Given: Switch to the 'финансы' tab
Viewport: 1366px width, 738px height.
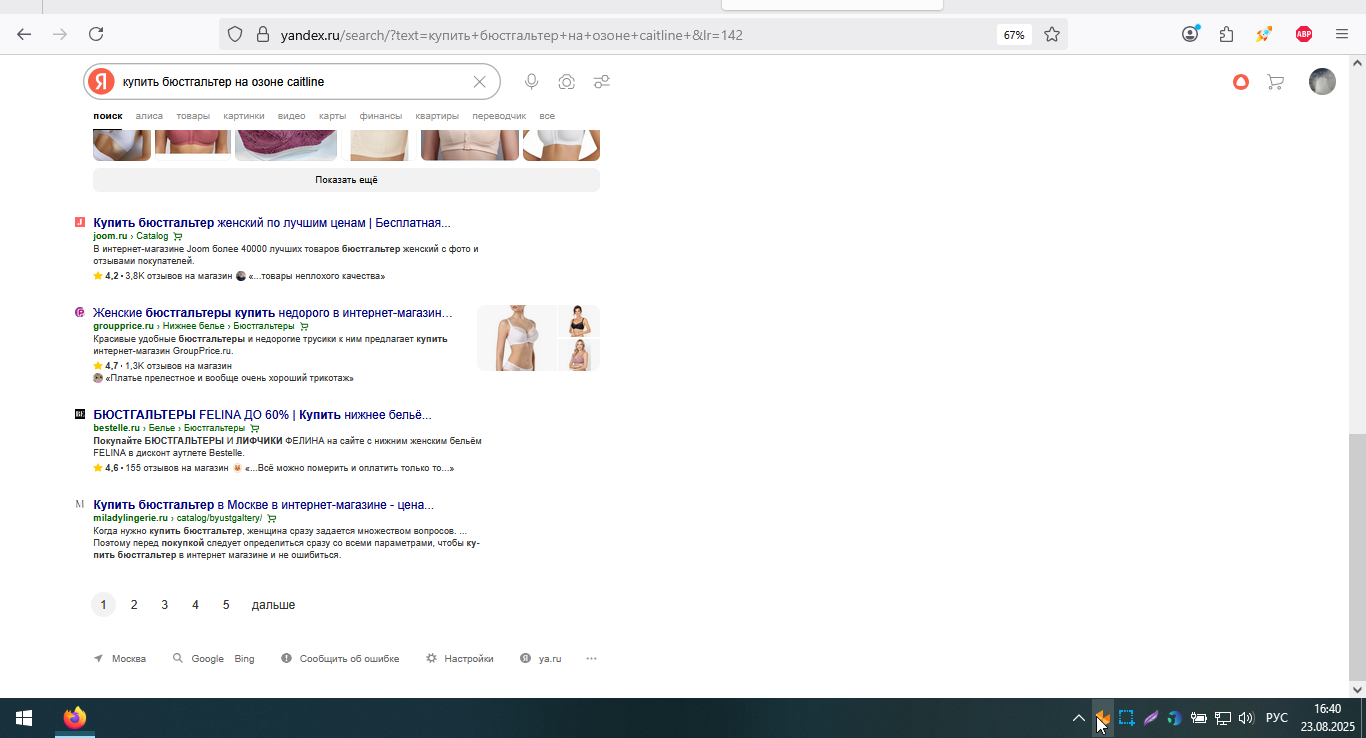Looking at the screenshot, I should pos(381,116).
